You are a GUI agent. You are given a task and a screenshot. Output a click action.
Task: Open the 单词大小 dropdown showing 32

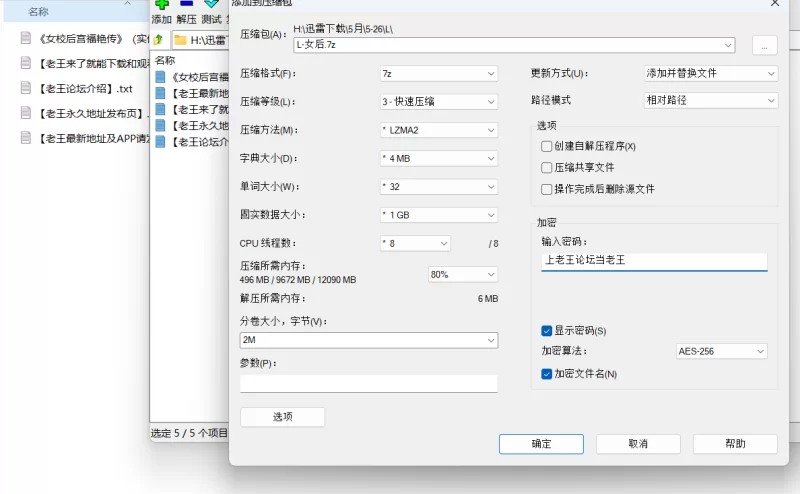439,187
